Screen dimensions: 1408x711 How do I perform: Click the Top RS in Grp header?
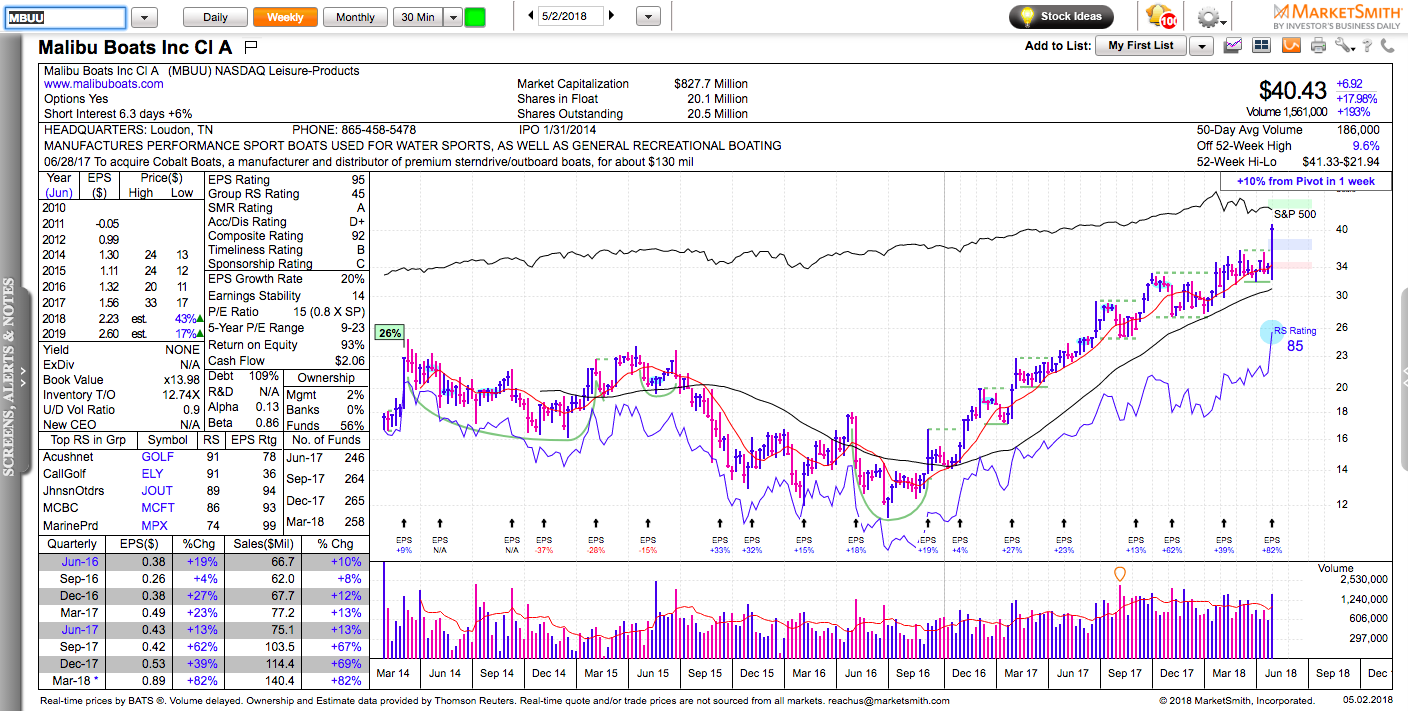click(88, 440)
